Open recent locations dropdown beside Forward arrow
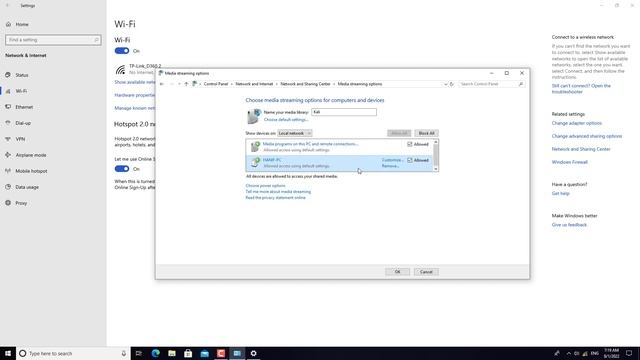The width and height of the screenshot is (640, 360). 179,84
